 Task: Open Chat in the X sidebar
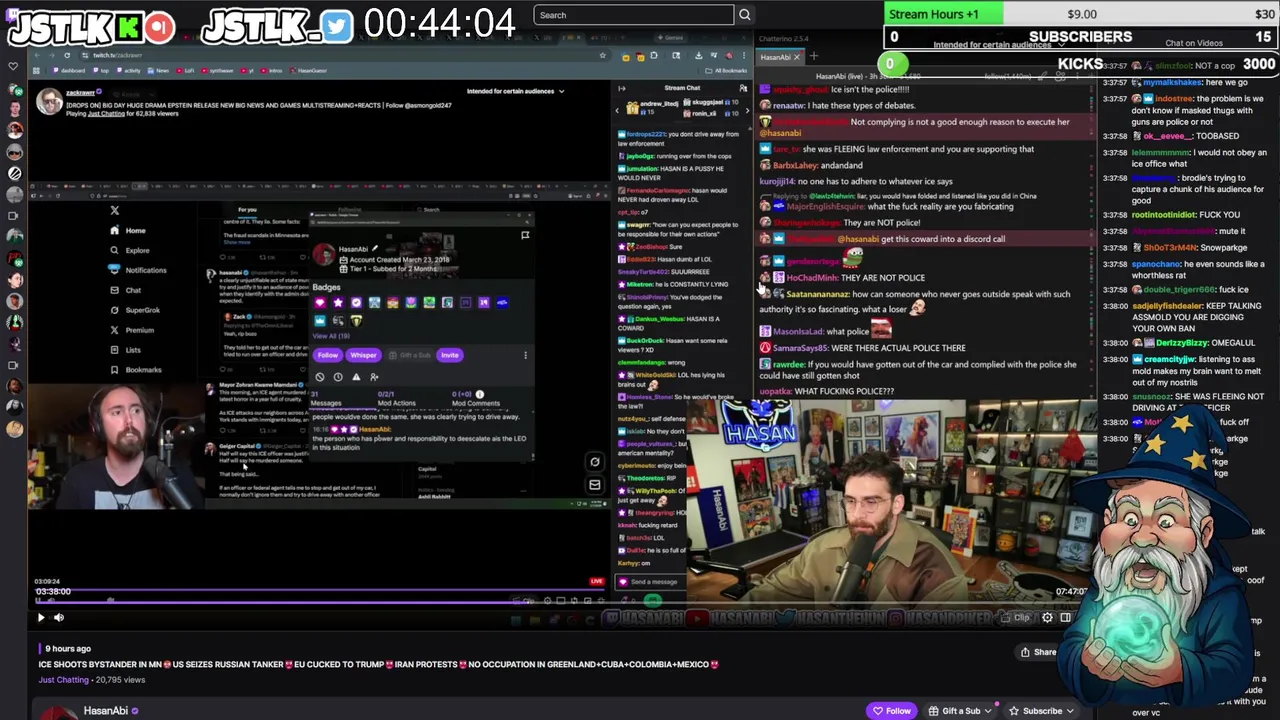tap(125, 290)
